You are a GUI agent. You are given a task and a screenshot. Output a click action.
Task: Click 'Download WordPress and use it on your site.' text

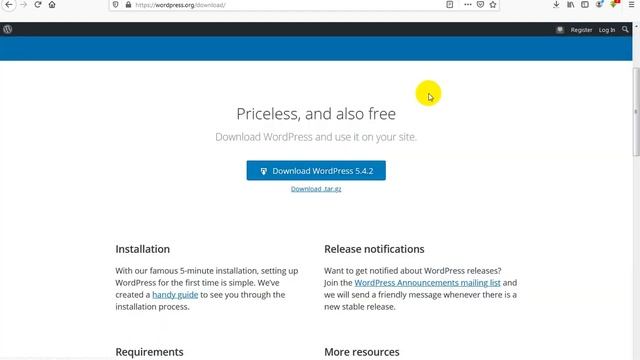tap(316, 137)
